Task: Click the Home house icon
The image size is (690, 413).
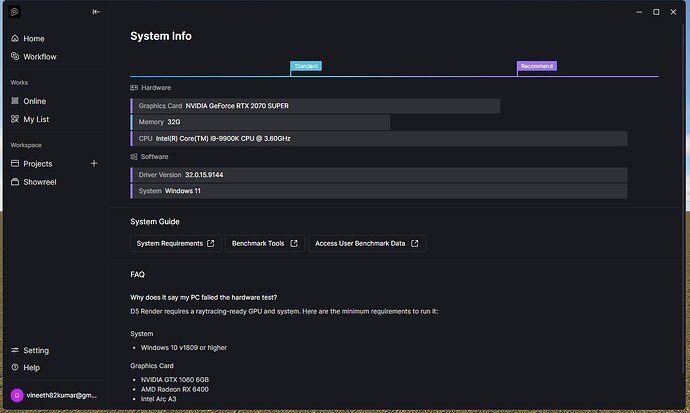Action: point(15,38)
